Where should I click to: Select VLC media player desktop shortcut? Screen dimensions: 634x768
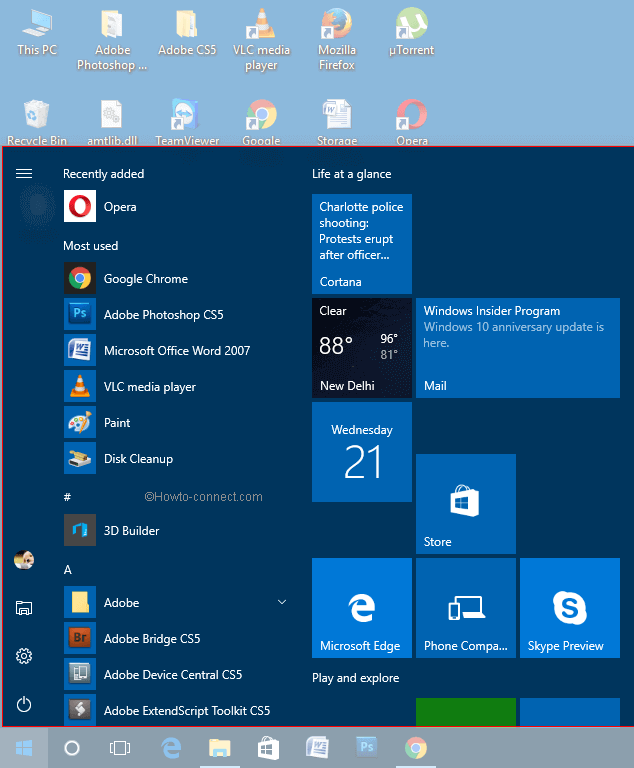[262, 40]
